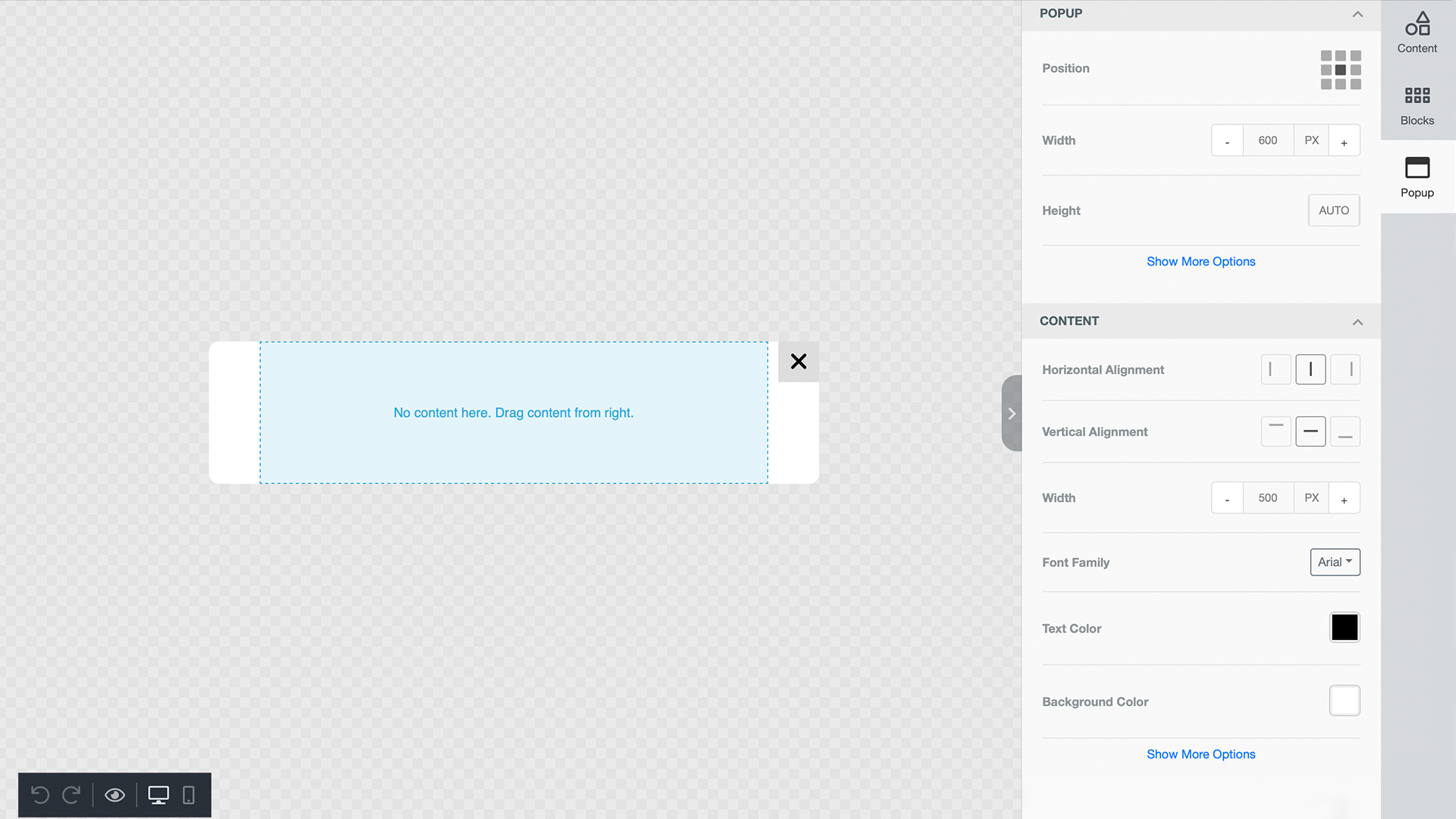The height and width of the screenshot is (819, 1456).
Task: Click Show More Options link under POPUP
Action: (x=1200, y=261)
